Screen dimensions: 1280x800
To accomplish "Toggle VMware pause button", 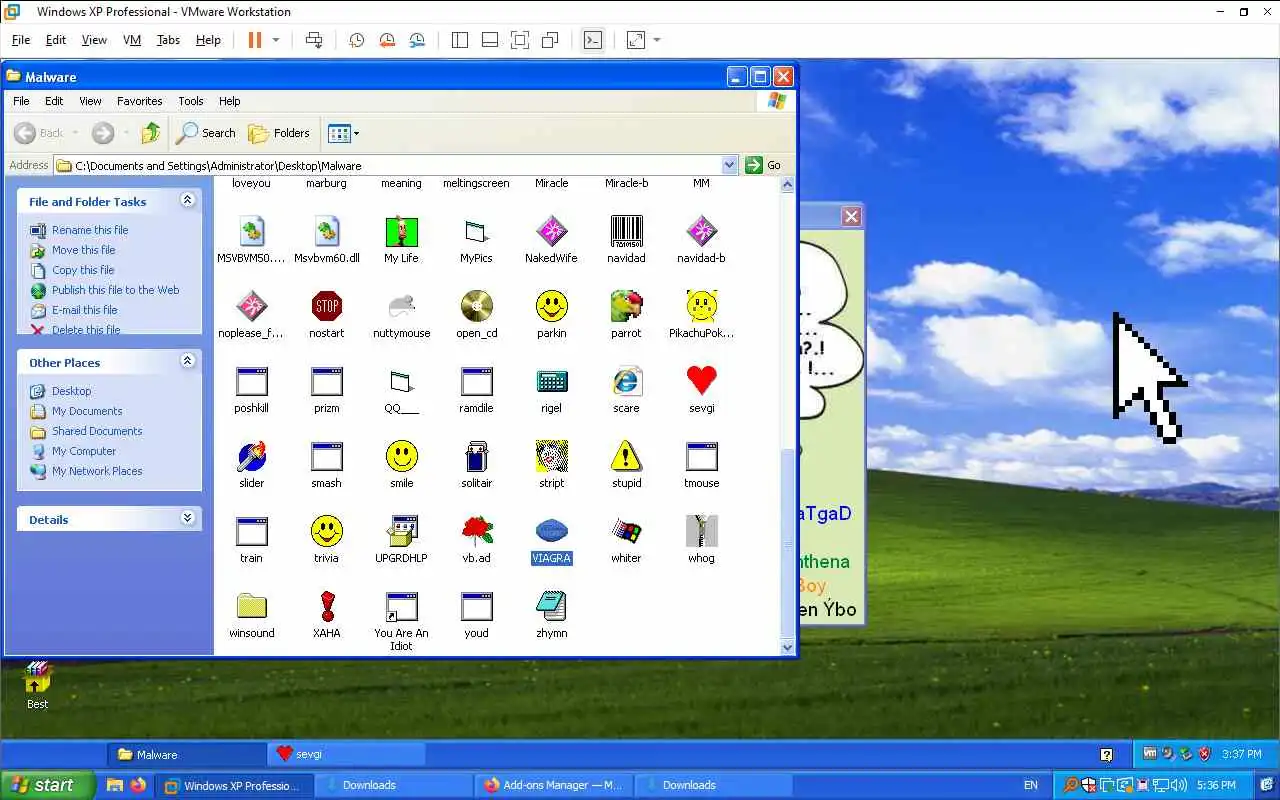I will coord(254,40).
